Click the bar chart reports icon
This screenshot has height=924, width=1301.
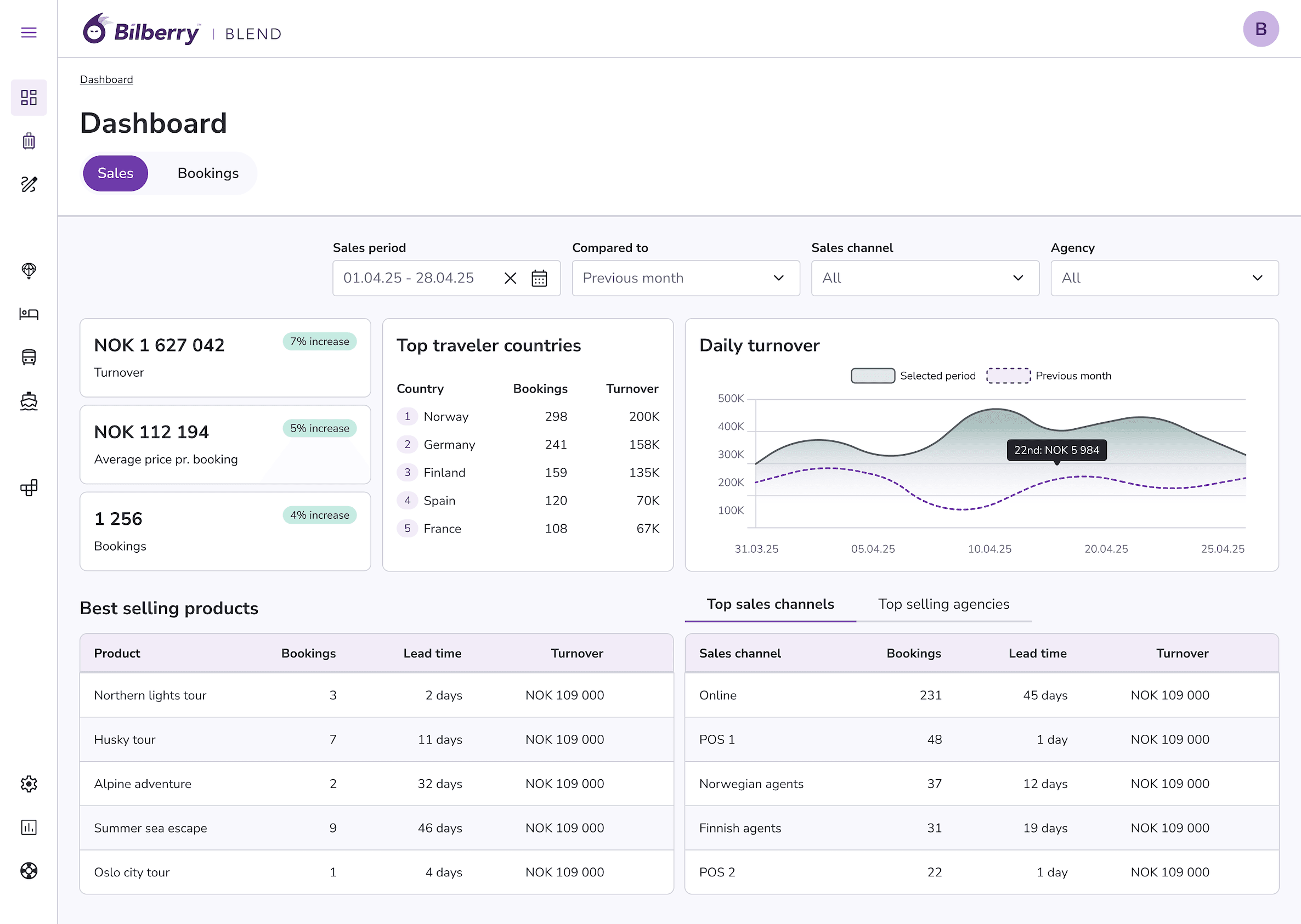pyautogui.click(x=29, y=827)
